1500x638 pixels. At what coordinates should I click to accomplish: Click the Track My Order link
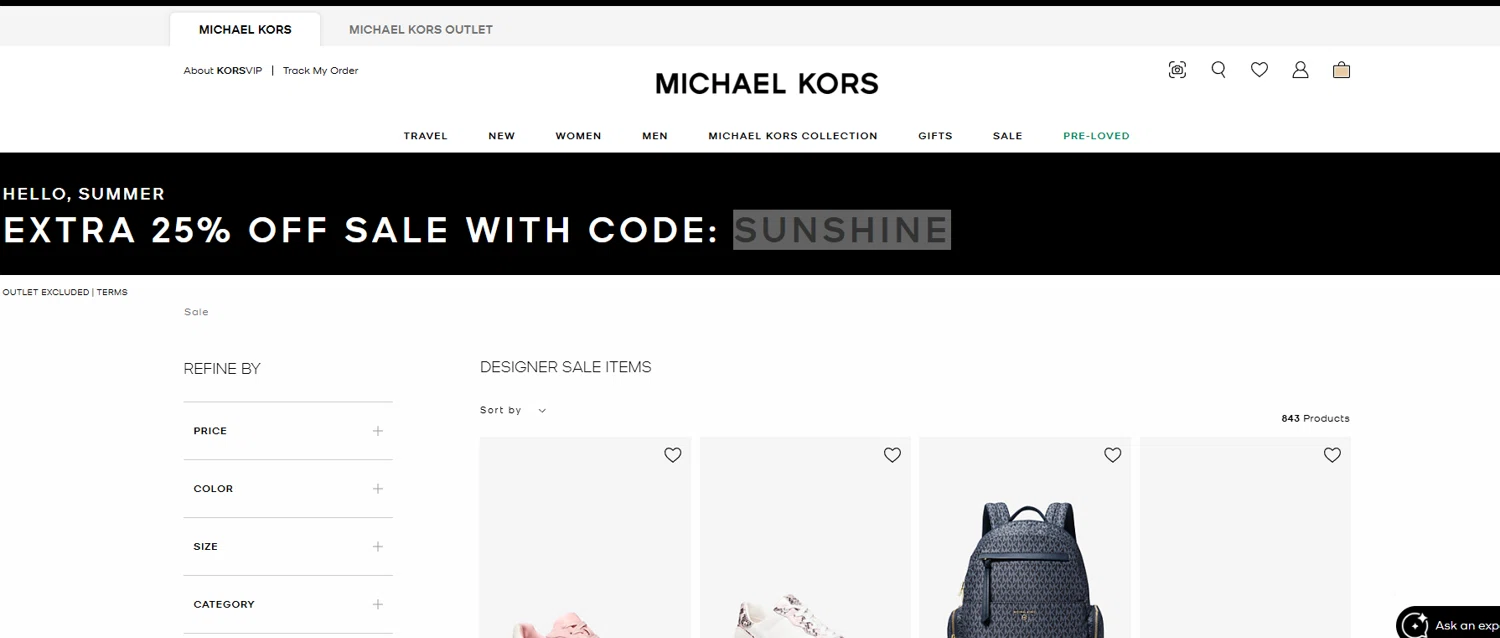(x=320, y=71)
